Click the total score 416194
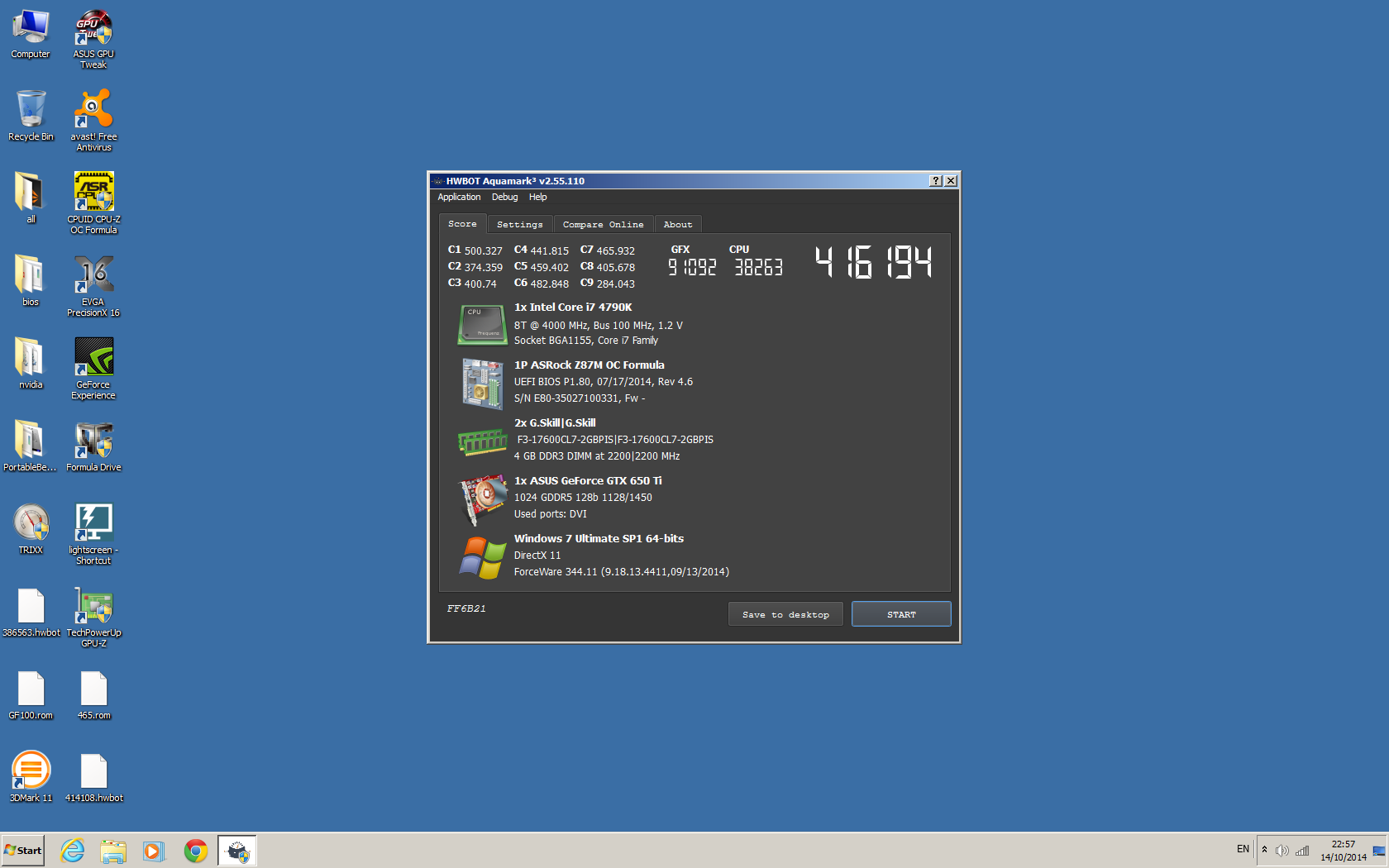1389x868 pixels. click(x=873, y=262)
